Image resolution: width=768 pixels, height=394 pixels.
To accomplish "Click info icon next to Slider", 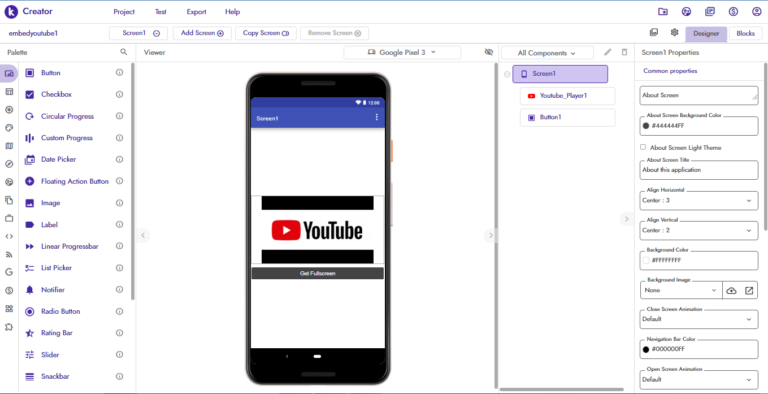I will coord(119,354).
